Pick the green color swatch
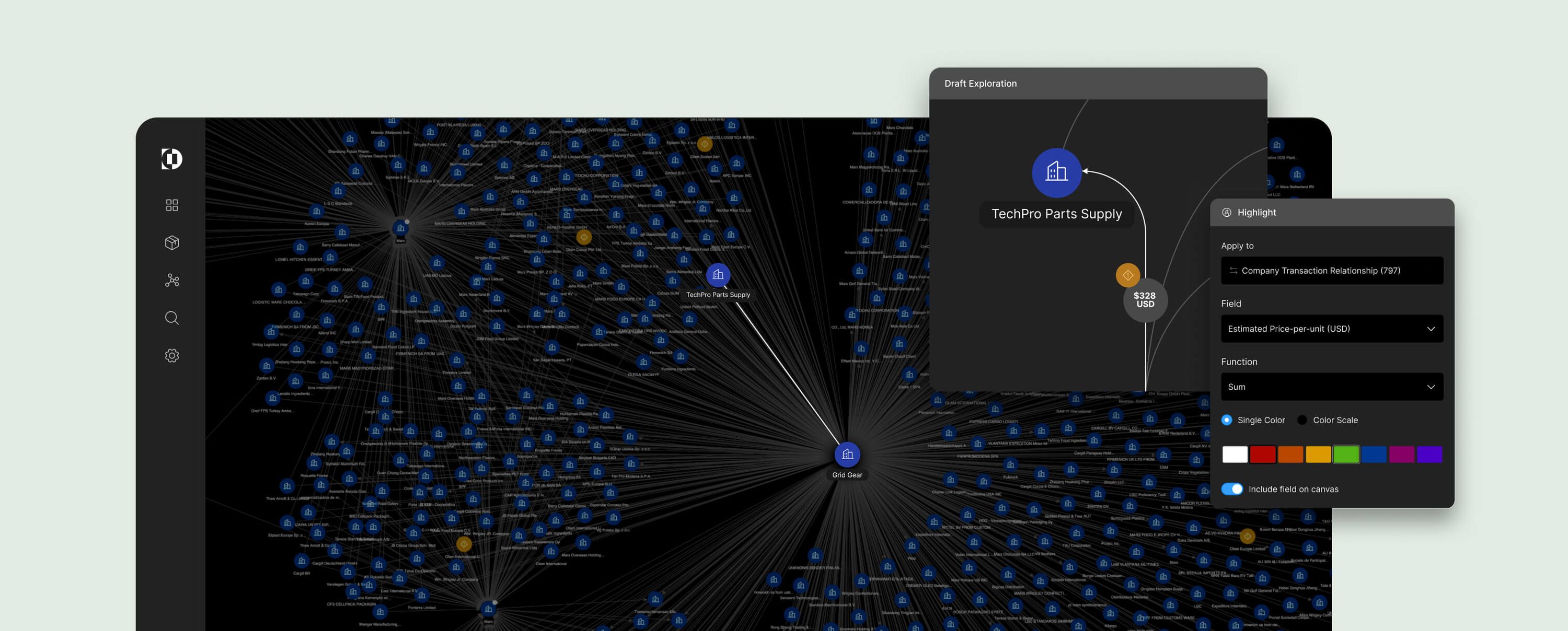Screen dimensions: 1568x631 tap(1345, 454)
